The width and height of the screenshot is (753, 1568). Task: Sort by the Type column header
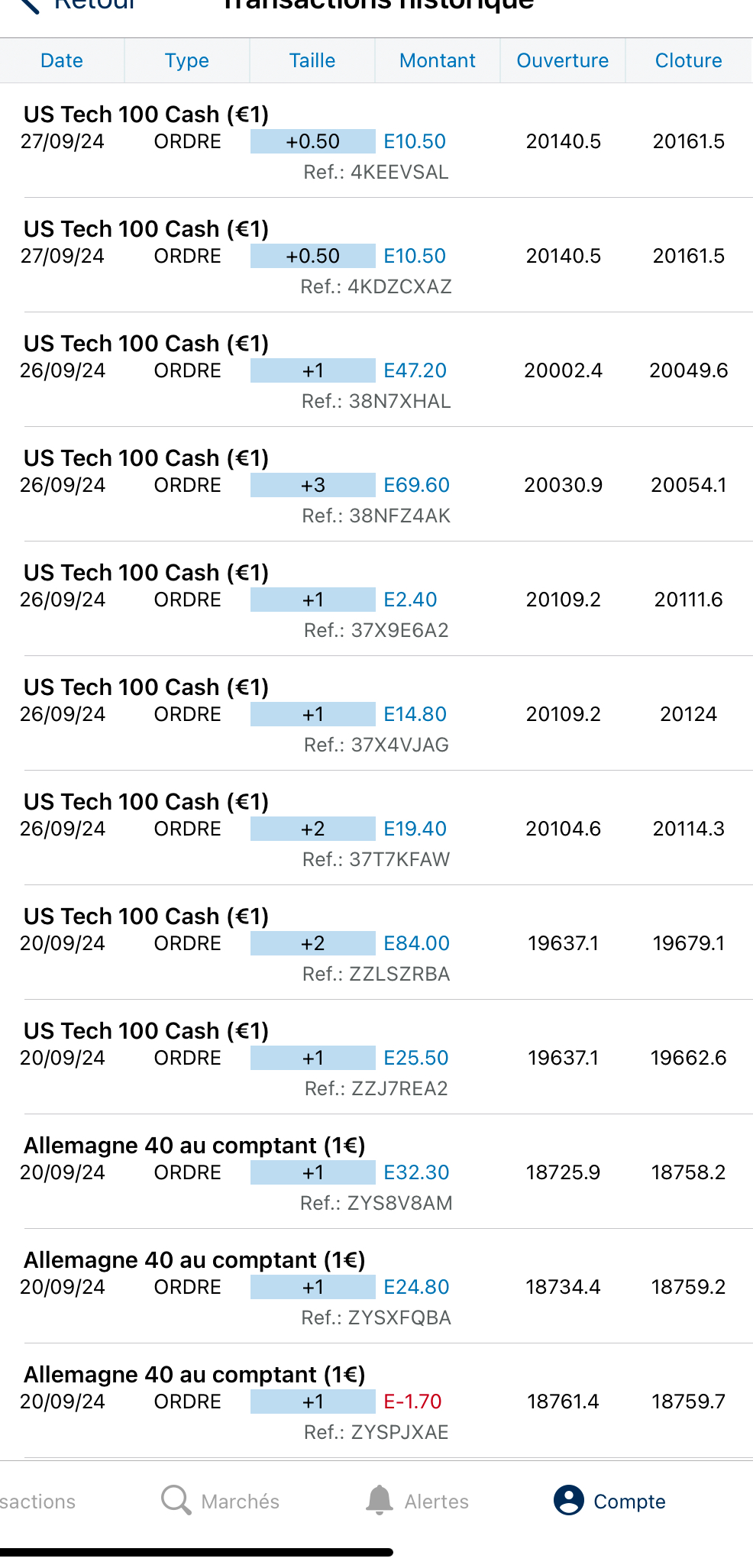pyautogui.click(x=187, y=60)
